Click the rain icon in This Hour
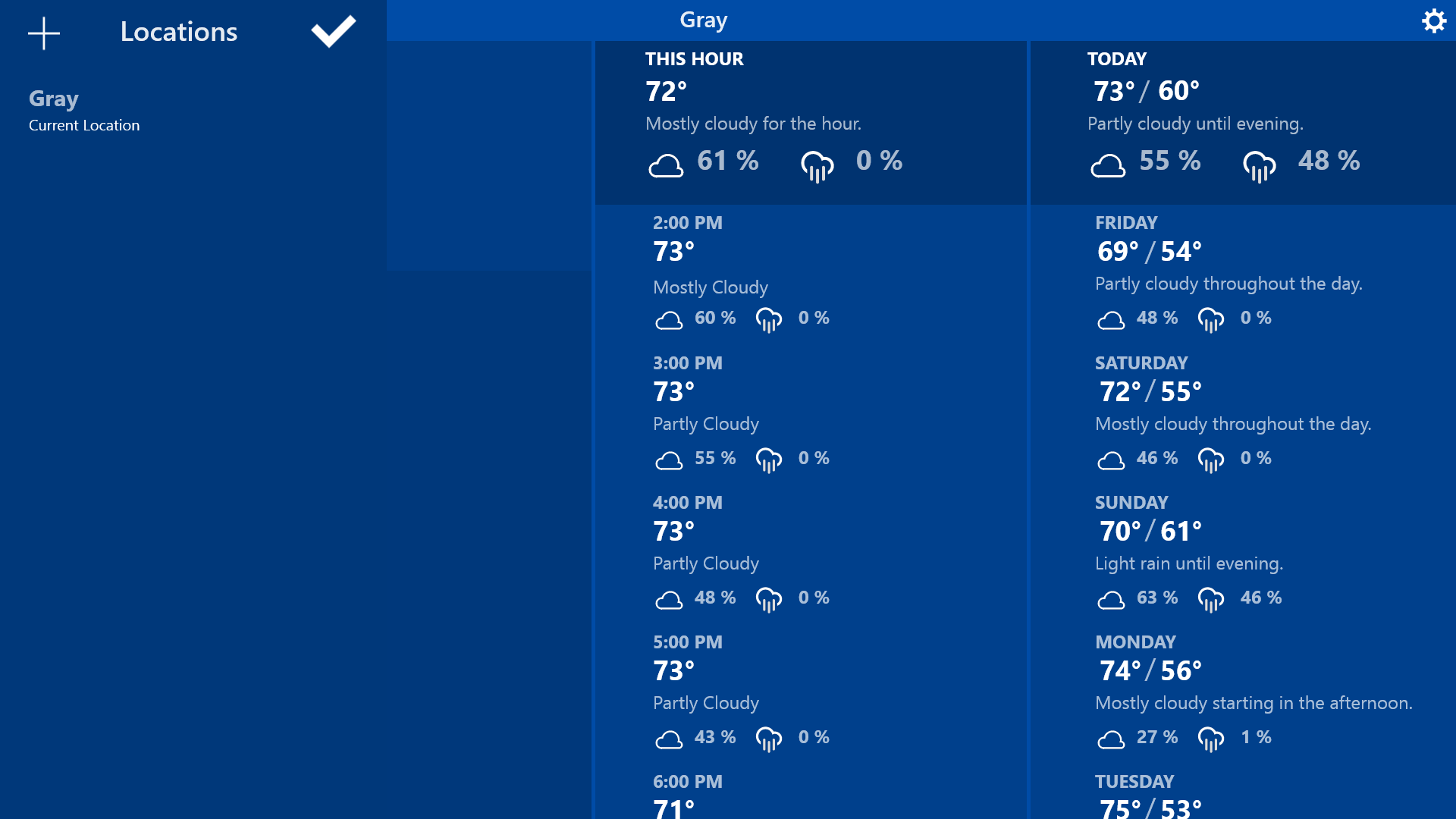This screenshot has height=819, width=1456. (x=817, y=166)
